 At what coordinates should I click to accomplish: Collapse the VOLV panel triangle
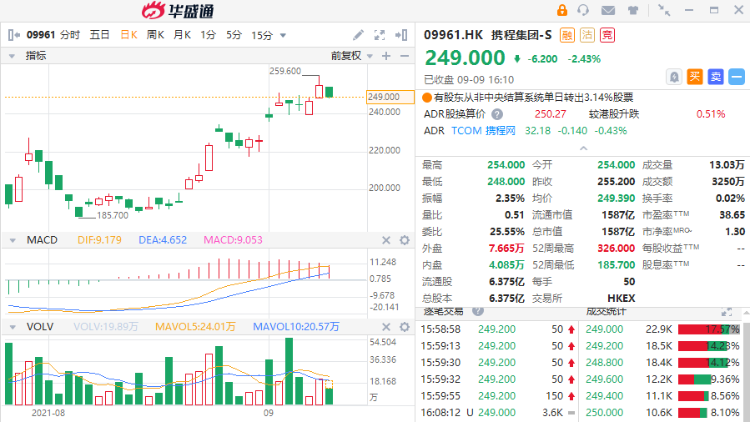tap(12, 327)
